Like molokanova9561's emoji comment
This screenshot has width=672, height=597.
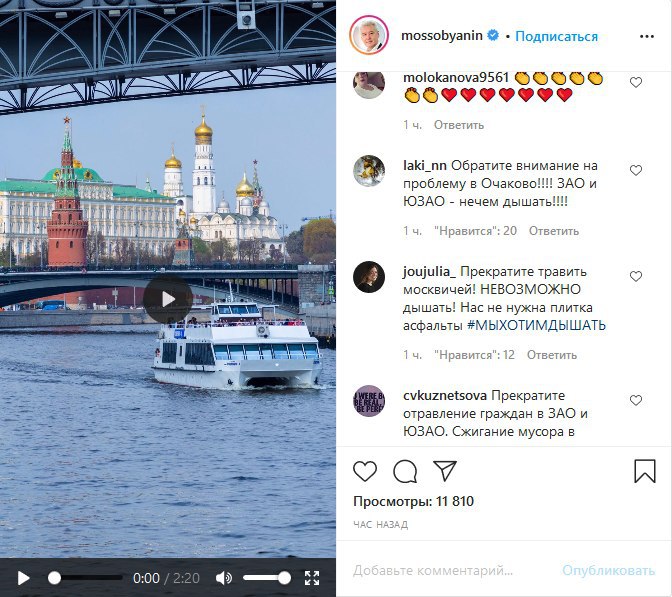point(636,82)
